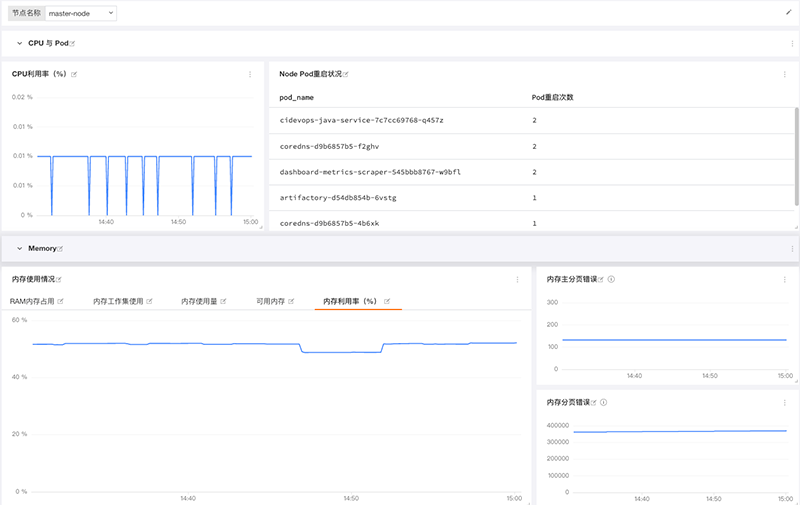Image resolution: width=800 pixels, height=505 pixels.
Task: Click the Pod重启次数 column header
Action: (553, 97)
